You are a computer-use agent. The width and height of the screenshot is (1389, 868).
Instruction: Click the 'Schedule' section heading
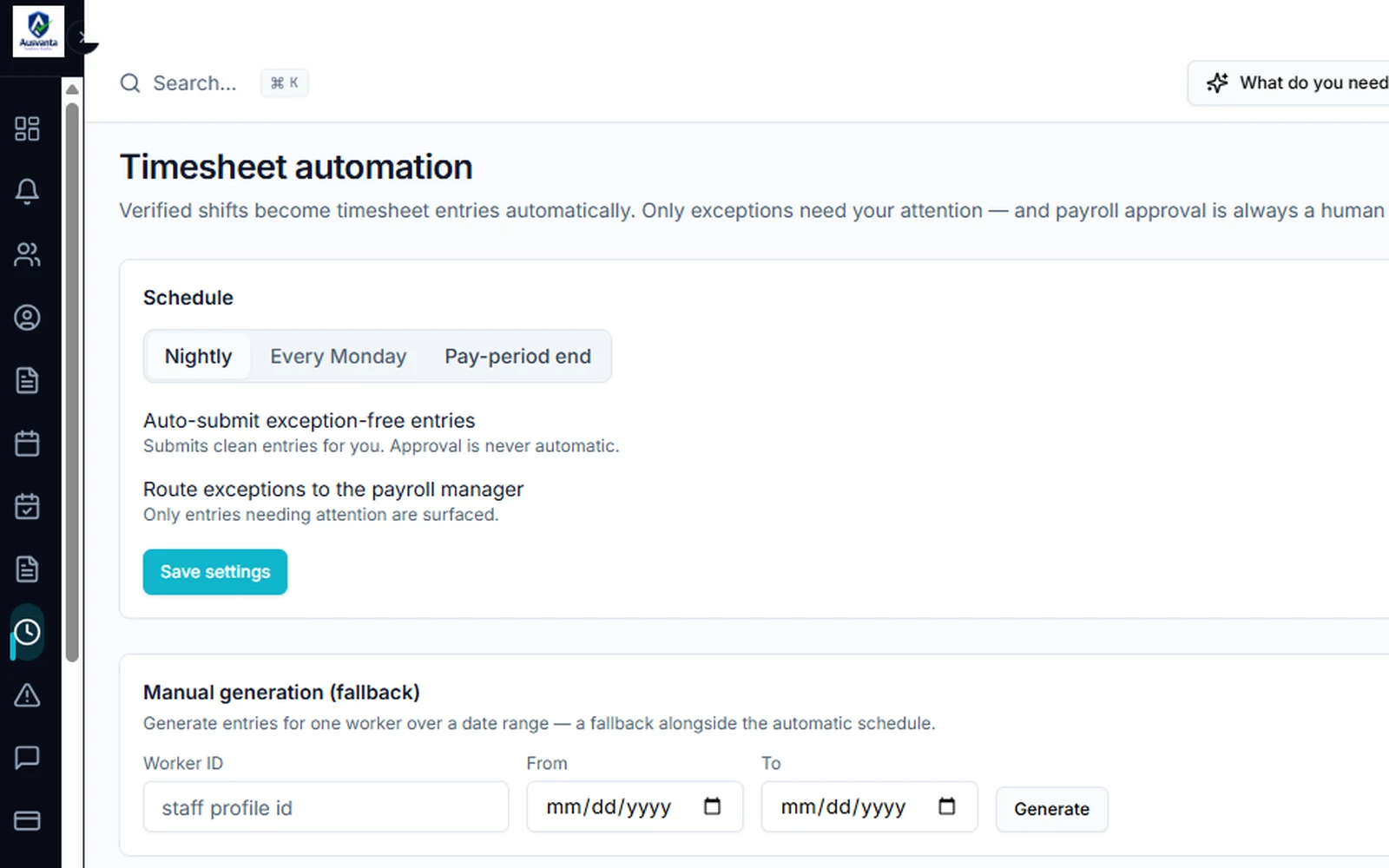tap(188, 298)
